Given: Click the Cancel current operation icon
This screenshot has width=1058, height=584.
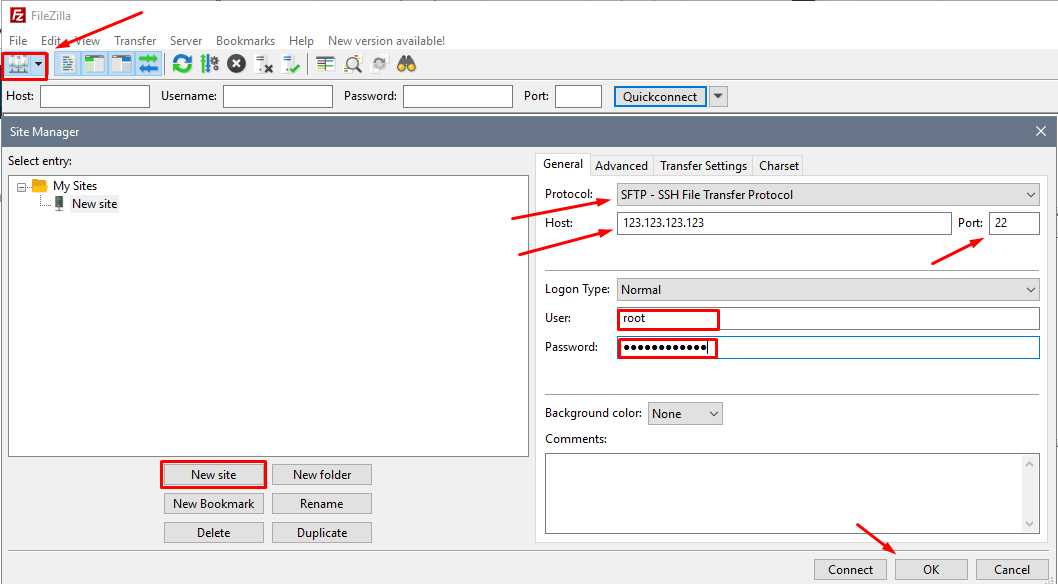Looking at the screenshot, I should [x=236, y=65].
